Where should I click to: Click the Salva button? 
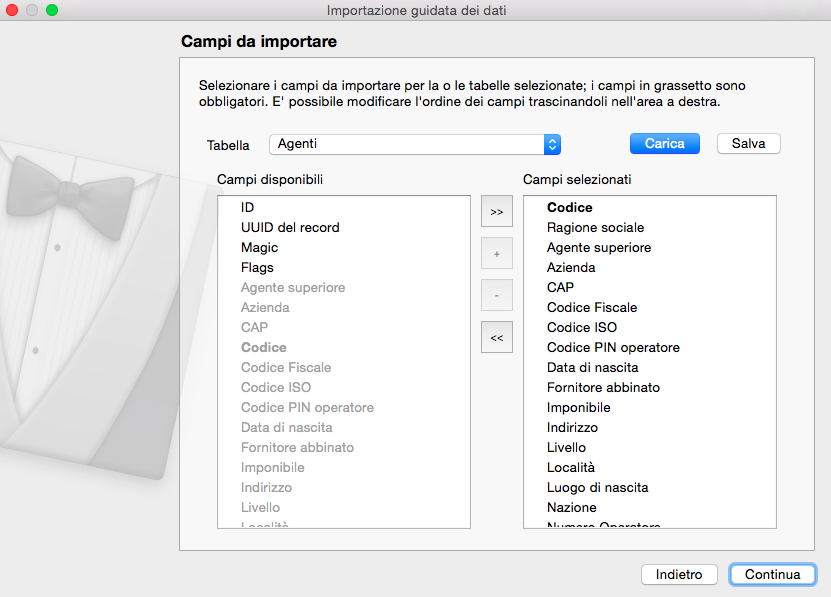pyautogui.click(x=748, y=144)
